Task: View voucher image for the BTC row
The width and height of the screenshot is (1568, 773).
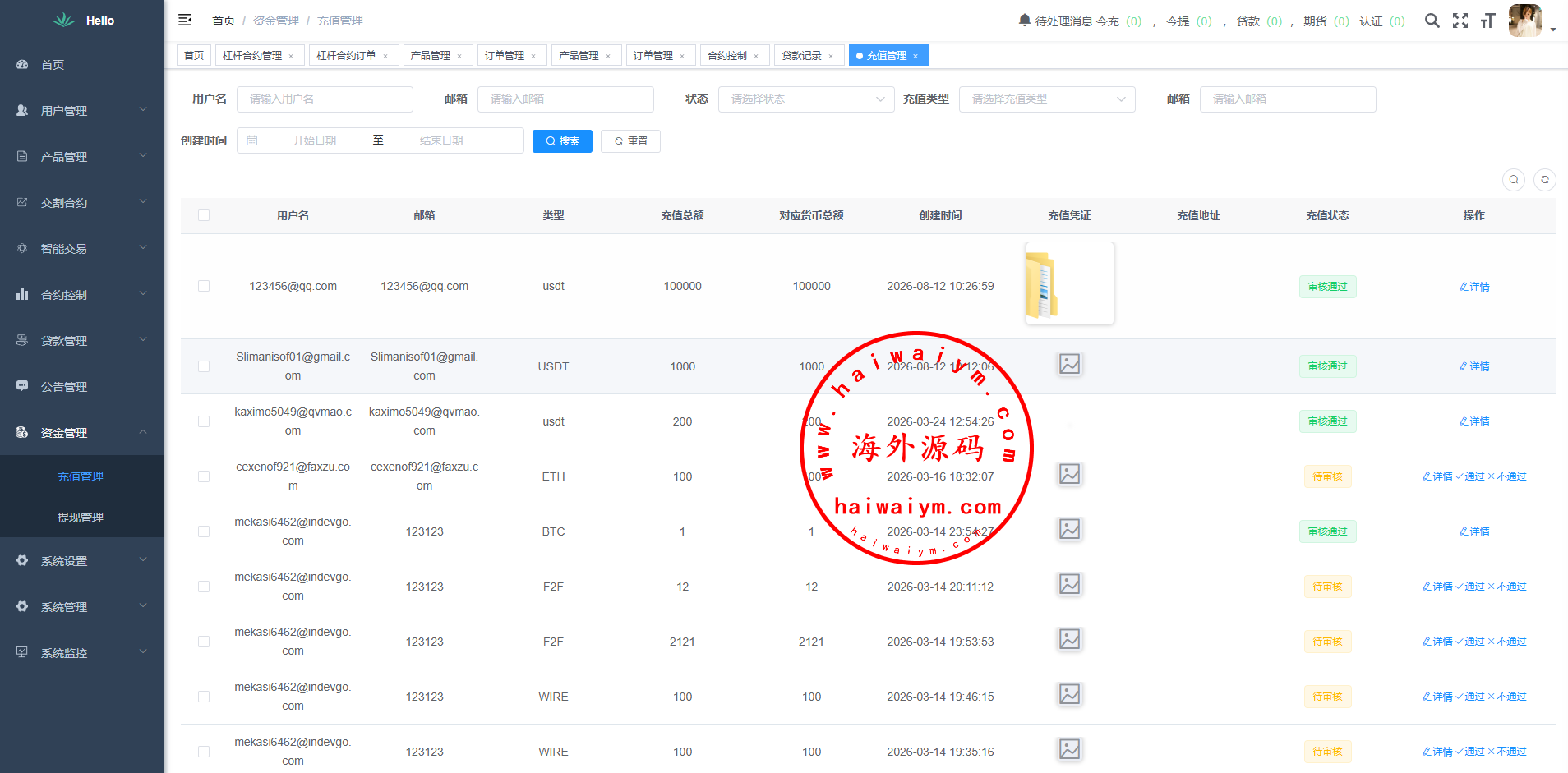Action: tap(1069, 529)
